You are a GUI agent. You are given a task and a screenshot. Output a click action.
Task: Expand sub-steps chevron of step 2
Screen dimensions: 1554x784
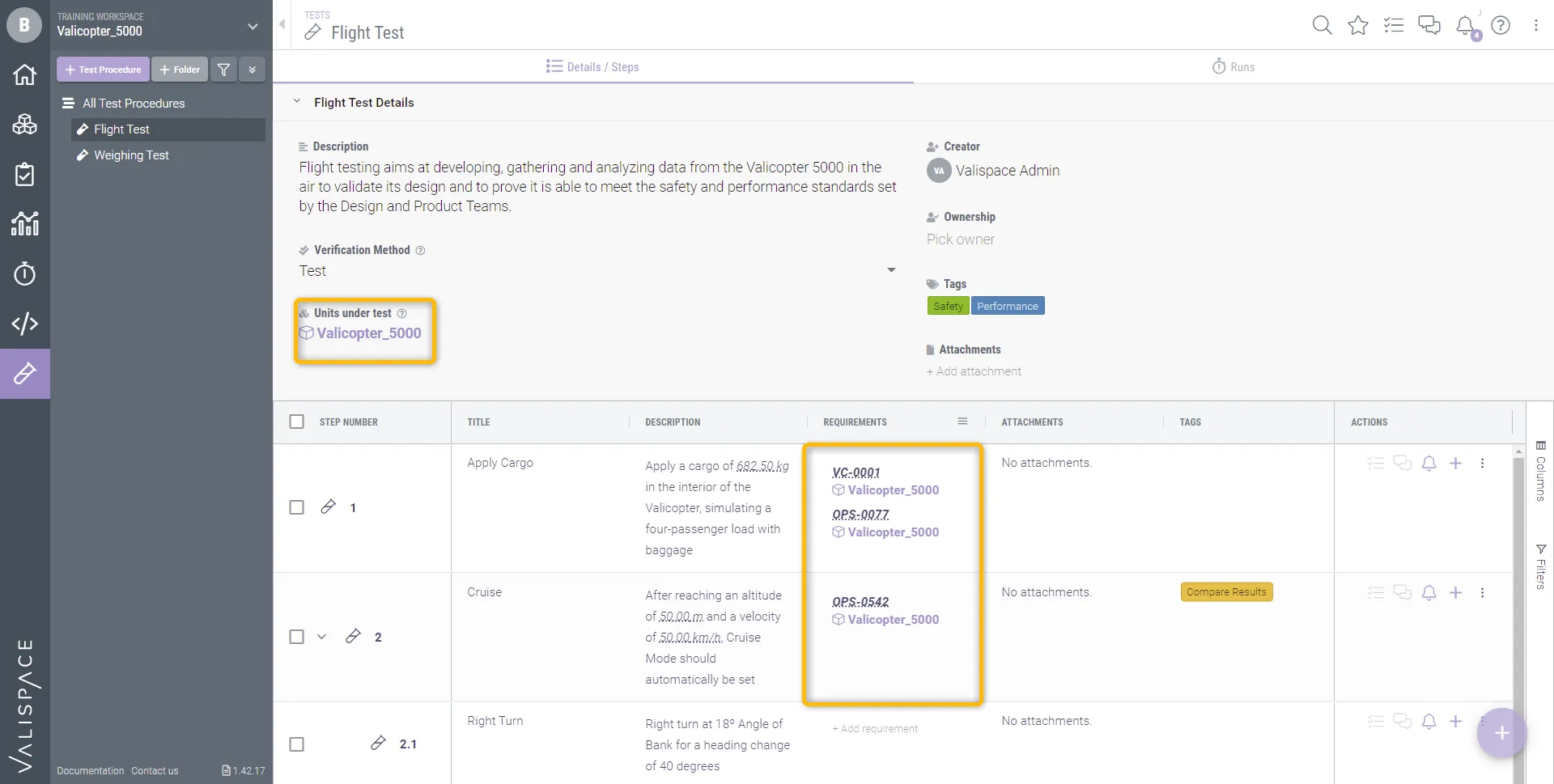coord(321,637)
